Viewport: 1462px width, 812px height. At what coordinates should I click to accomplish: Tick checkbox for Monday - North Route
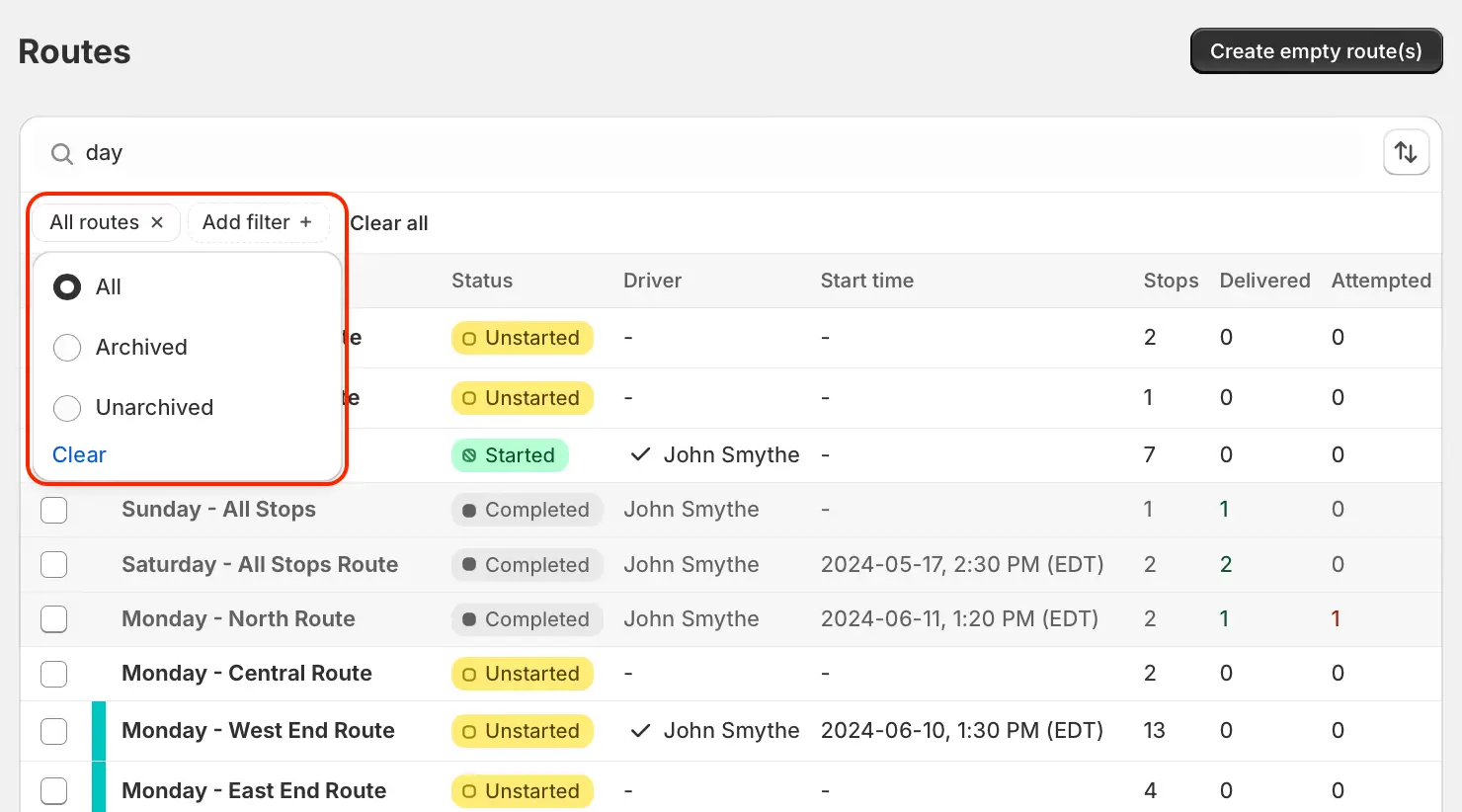tap(54, 619)
